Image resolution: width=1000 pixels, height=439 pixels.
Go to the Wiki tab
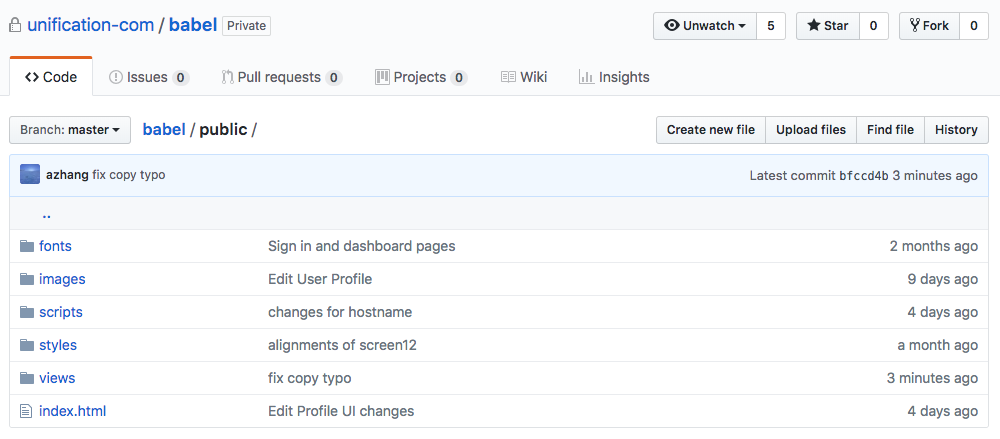(x=524, y=78)
